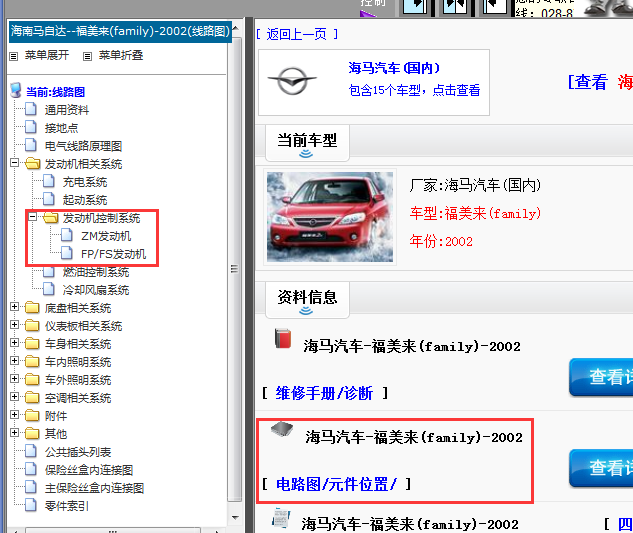The image size is (633, 533).
Task: Click the red Haima Family car thumbnail
Action: point(330,217)
